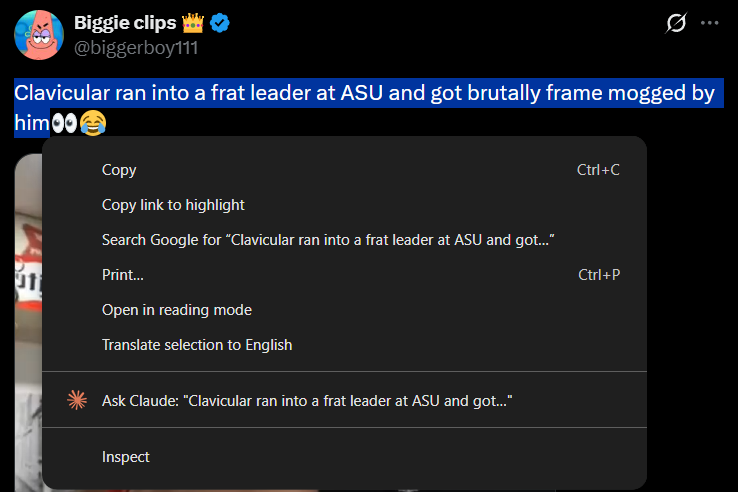Click Inspect at the menu bottom
The height and width of the screenshot is (492, 738).
pyautogui.click(x=126, y=457)
